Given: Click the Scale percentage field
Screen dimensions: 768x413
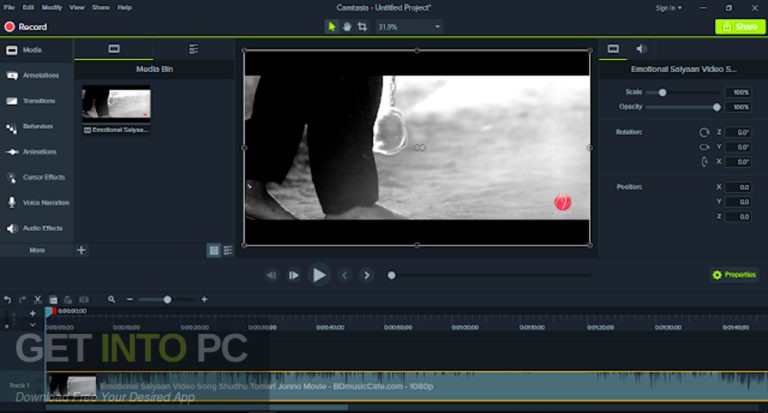Looking at the screenshot, I should click(738, 93).
